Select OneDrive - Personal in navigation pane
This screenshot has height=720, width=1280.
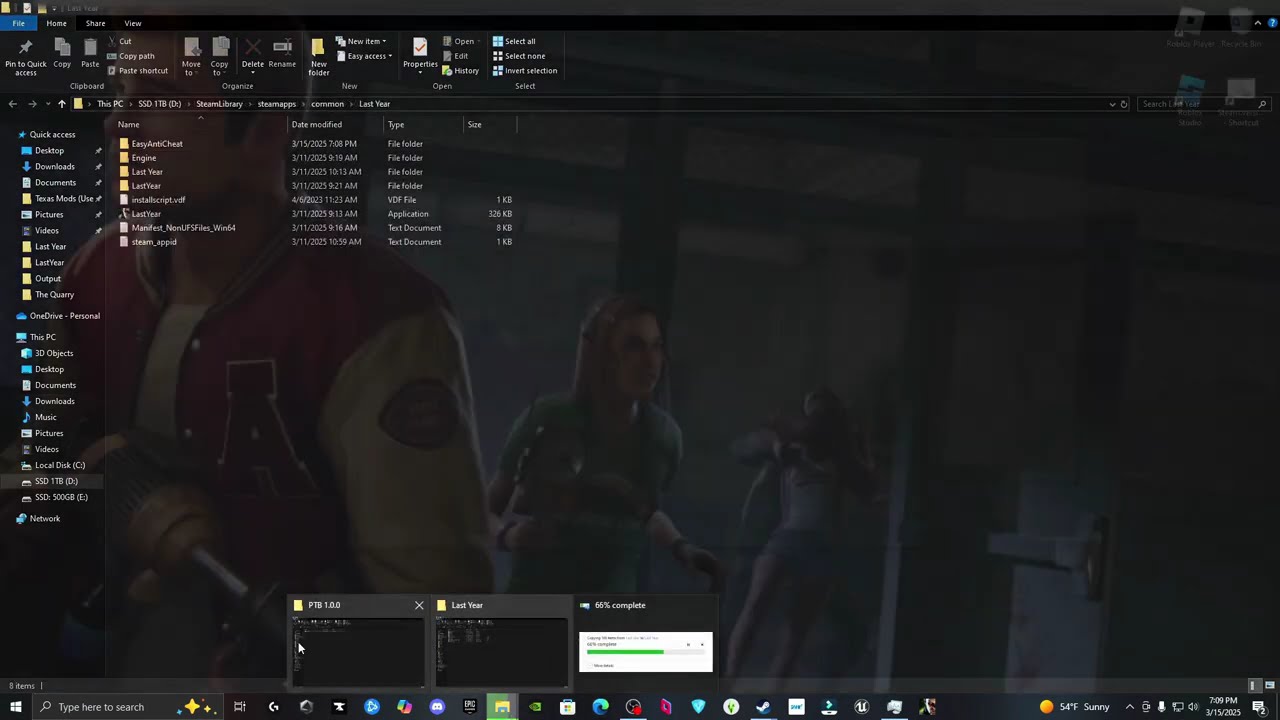(x=64, y=316)
